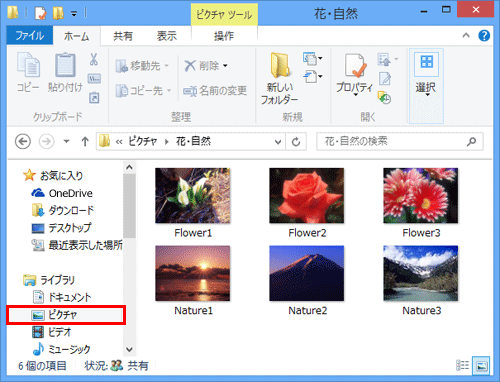
Task: Click 花・自然 in the address path
Action: point(193,142)
